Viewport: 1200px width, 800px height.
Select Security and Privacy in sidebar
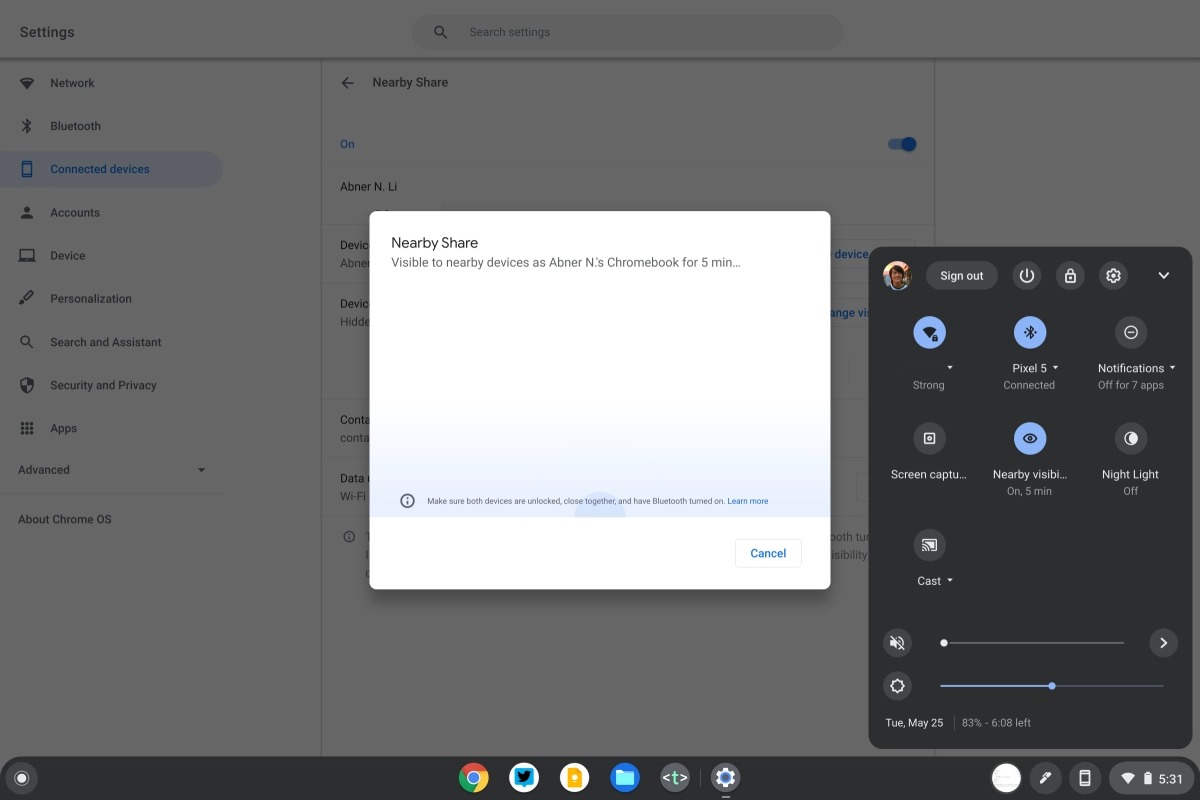click(103, 385)
